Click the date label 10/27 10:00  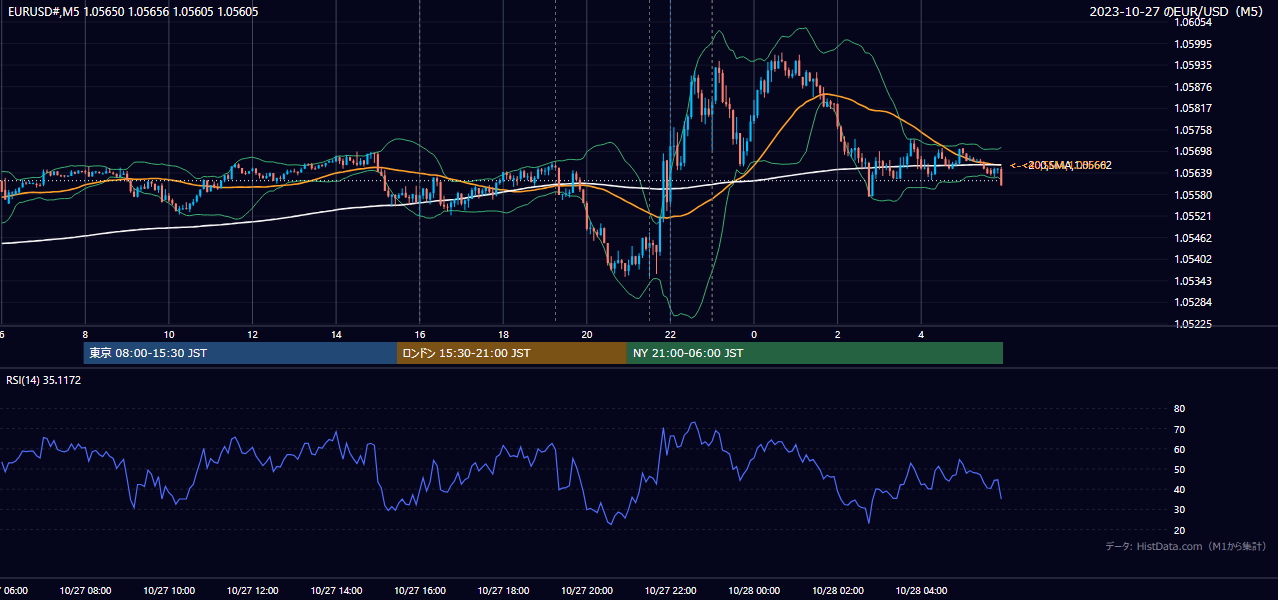(168, 591)
